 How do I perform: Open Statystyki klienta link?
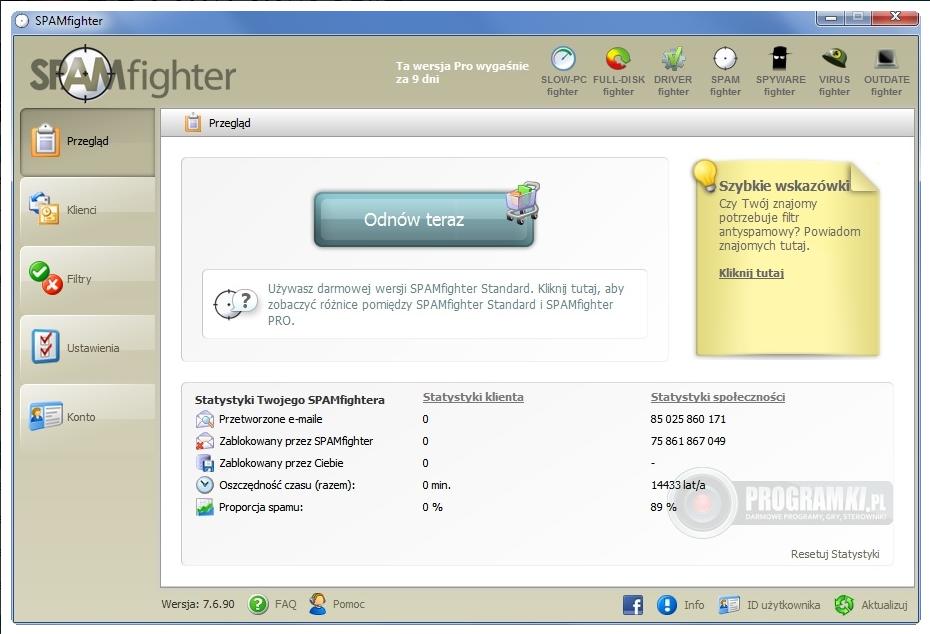click(x=473, y=397)
